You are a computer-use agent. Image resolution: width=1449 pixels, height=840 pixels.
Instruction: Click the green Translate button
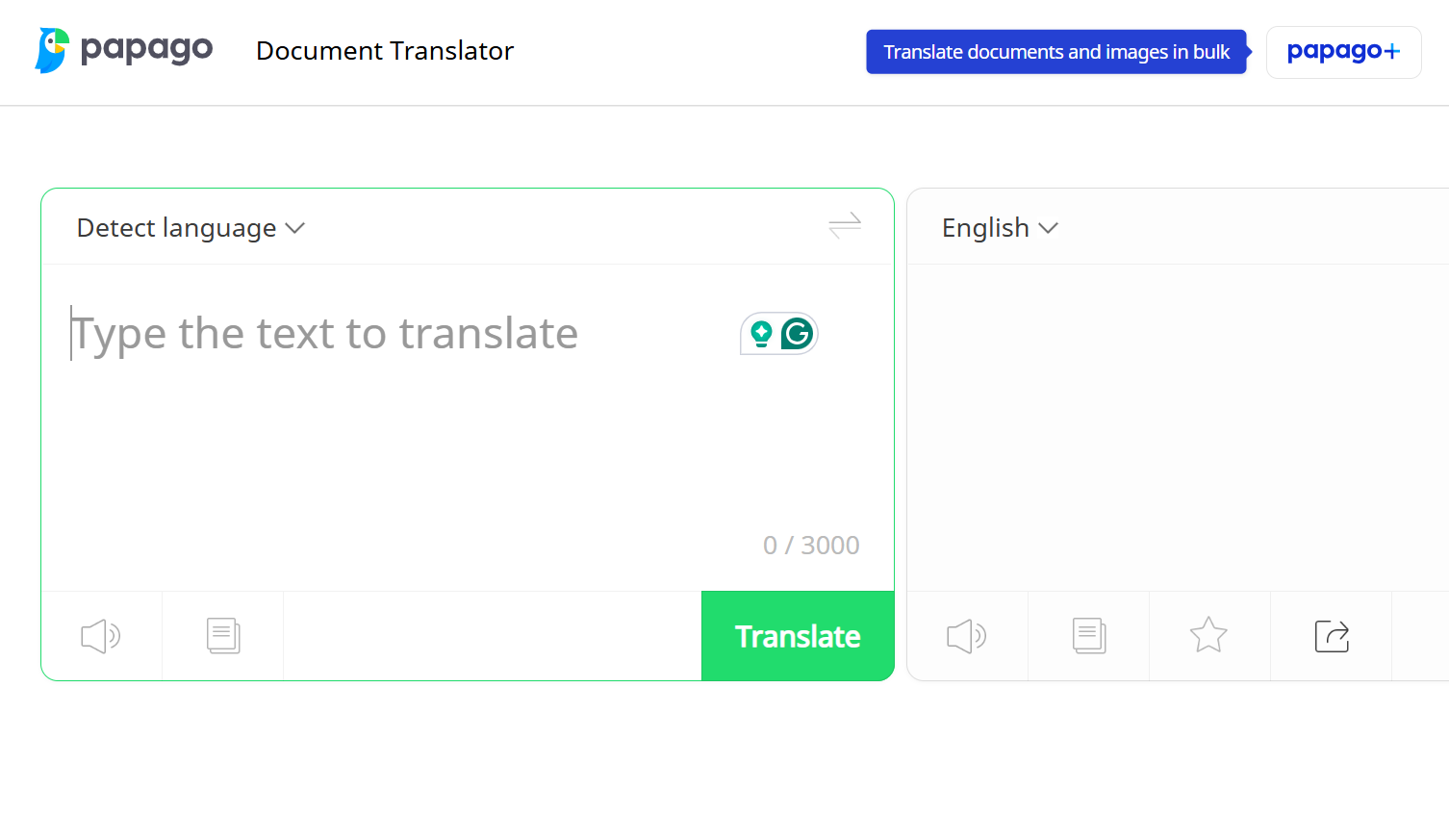point(798,636)
